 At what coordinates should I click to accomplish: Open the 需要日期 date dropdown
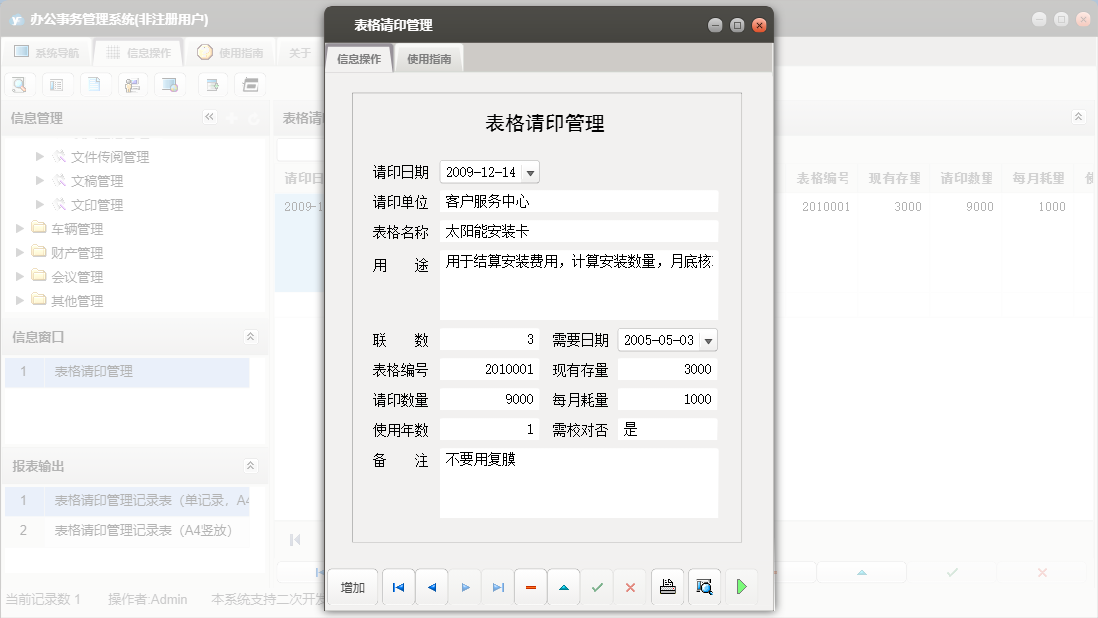tap(708, 339)
